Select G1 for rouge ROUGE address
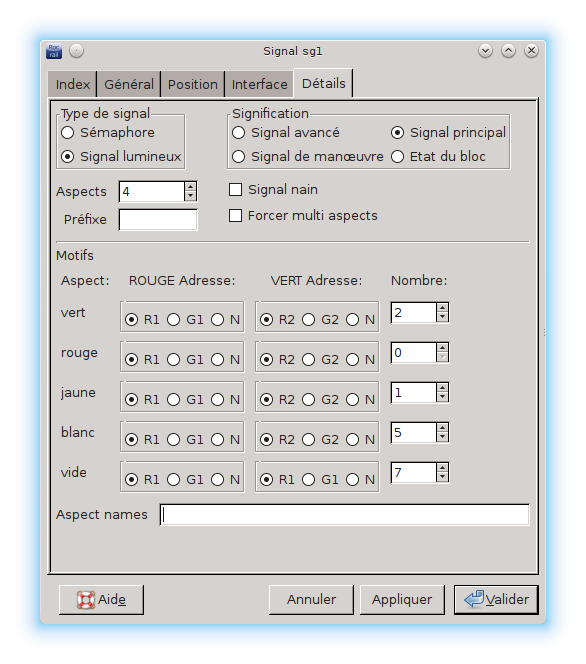Image resolution: width=586 pixels, height=664 pixels. (x=174, y=360)
